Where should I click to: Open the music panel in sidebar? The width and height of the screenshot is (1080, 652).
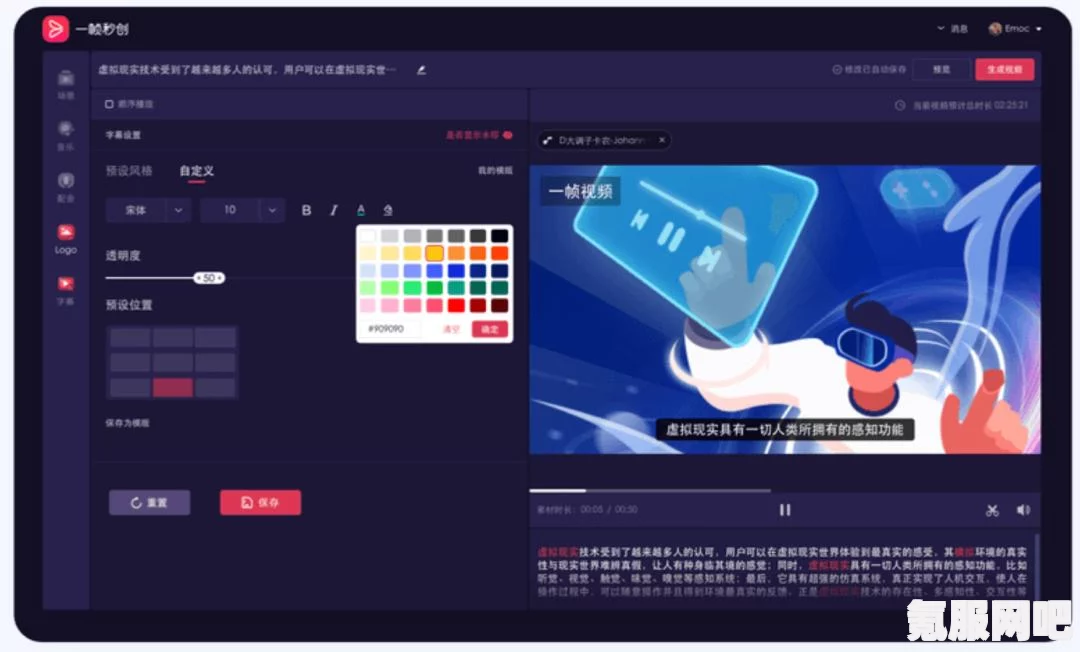65,135
